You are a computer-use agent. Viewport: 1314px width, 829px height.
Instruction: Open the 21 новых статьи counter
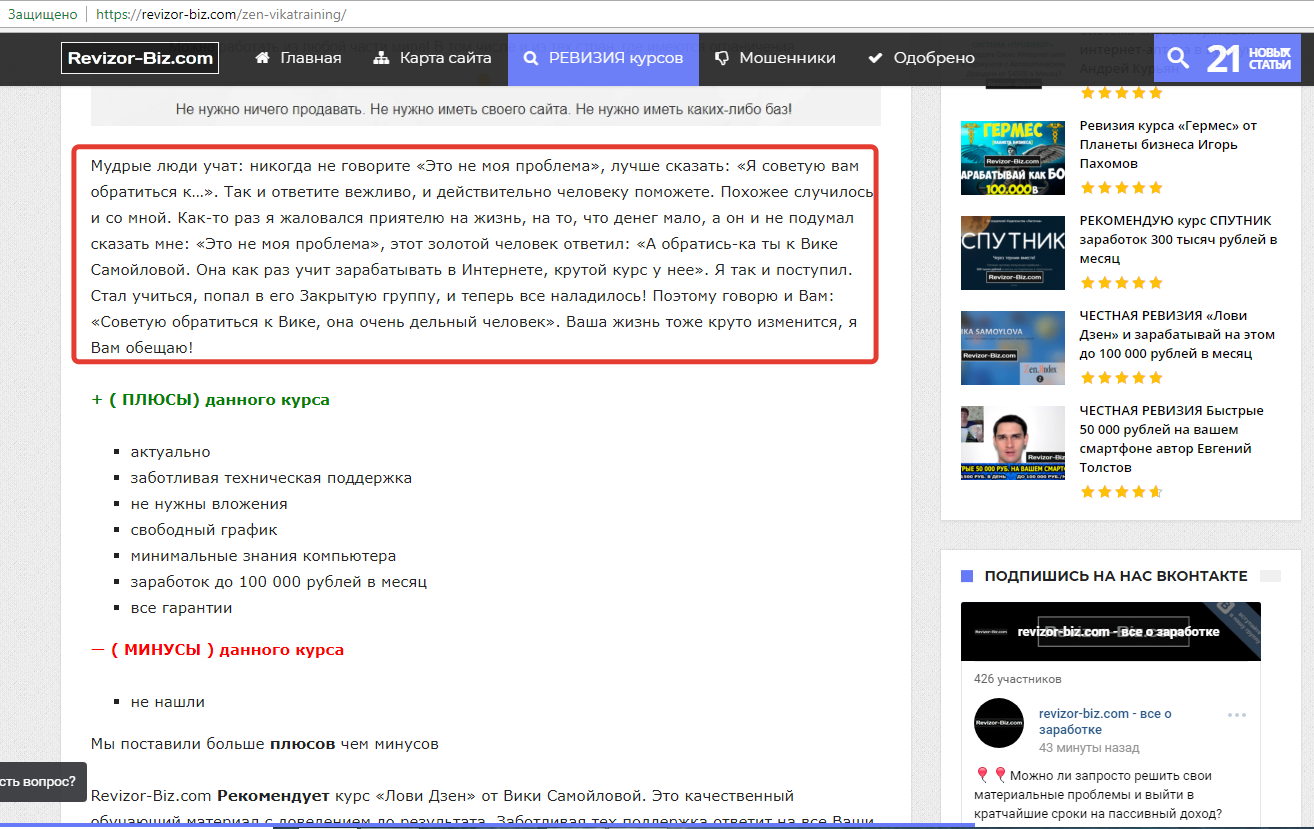tap(1248, 59)
